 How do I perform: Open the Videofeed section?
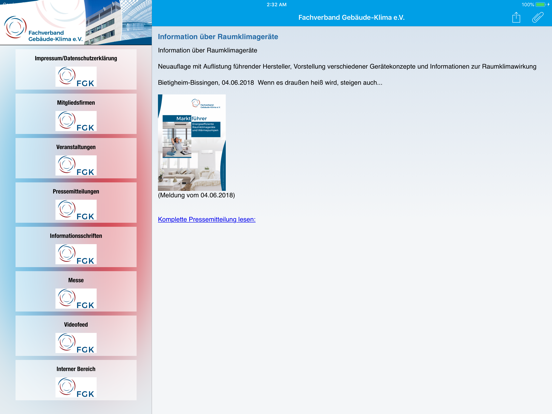tap(76, 335)
